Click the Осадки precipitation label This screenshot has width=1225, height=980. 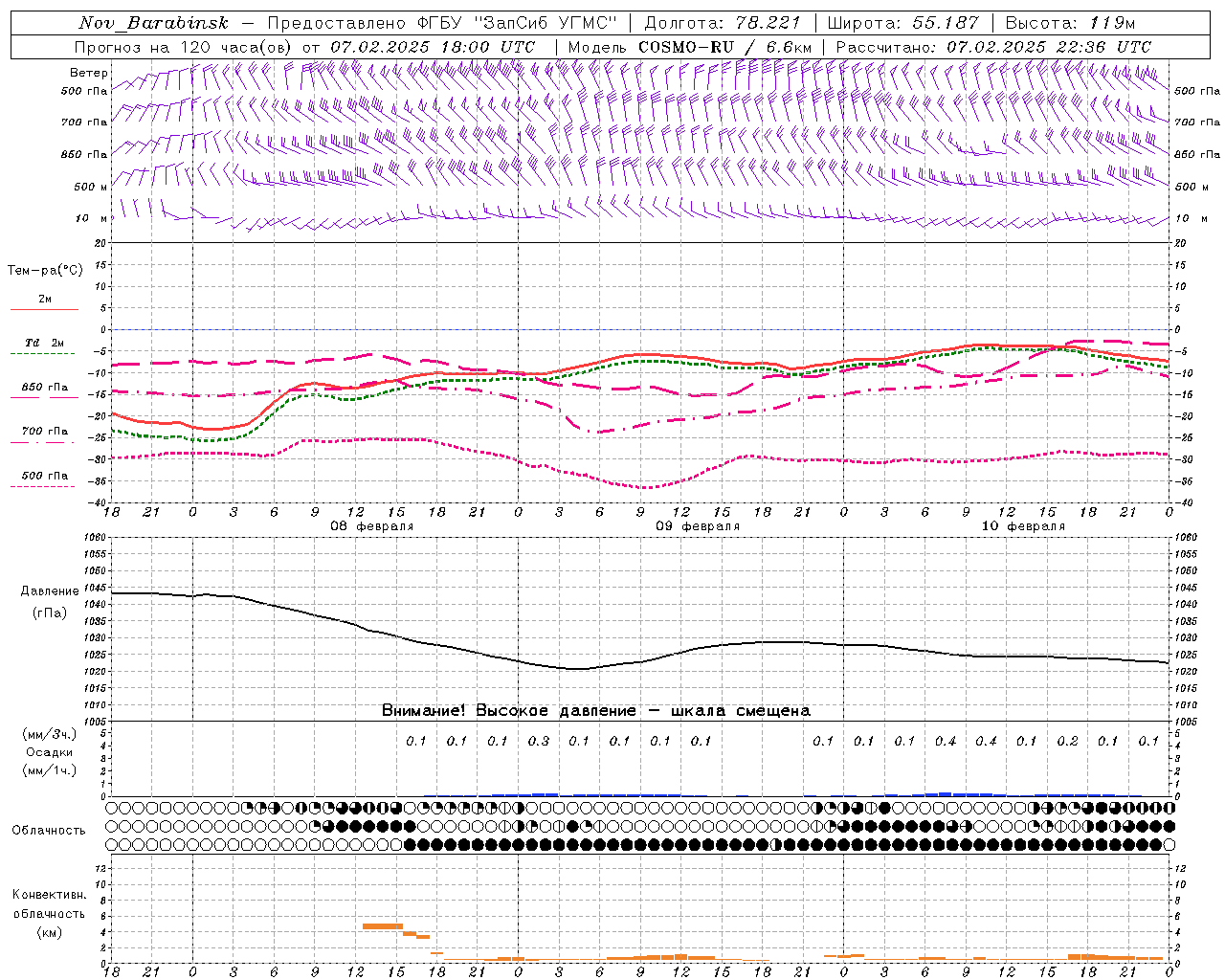tap(50, 752)
